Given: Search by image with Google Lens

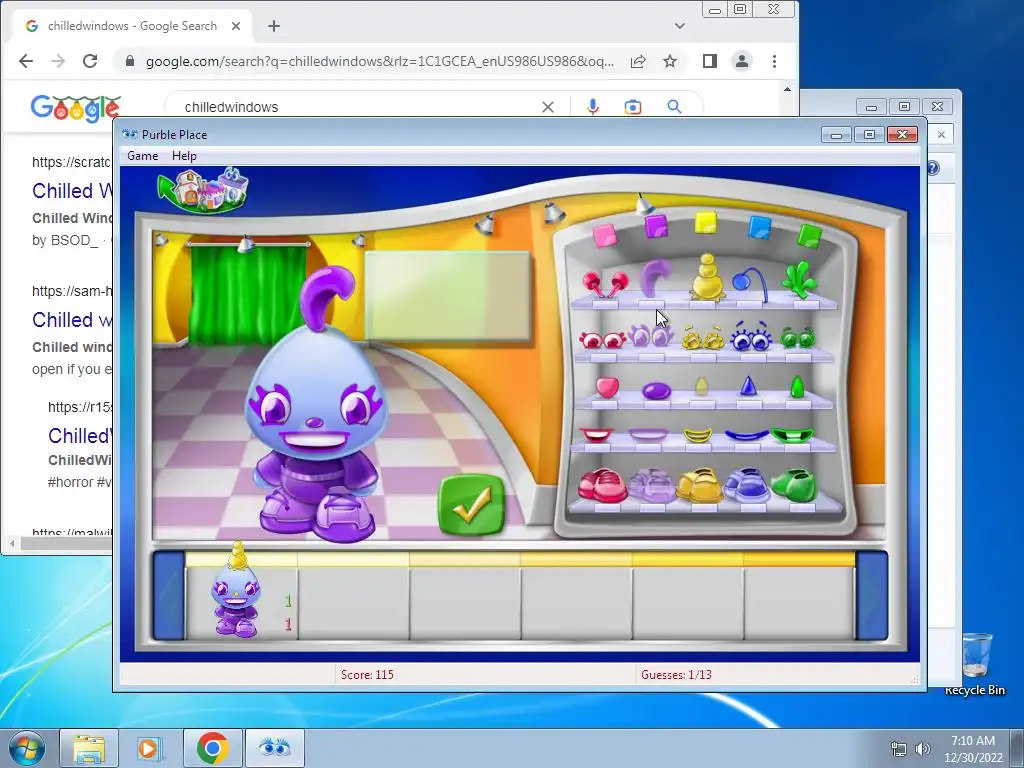Looking at the screenshot, I should (x=633, y=107).
